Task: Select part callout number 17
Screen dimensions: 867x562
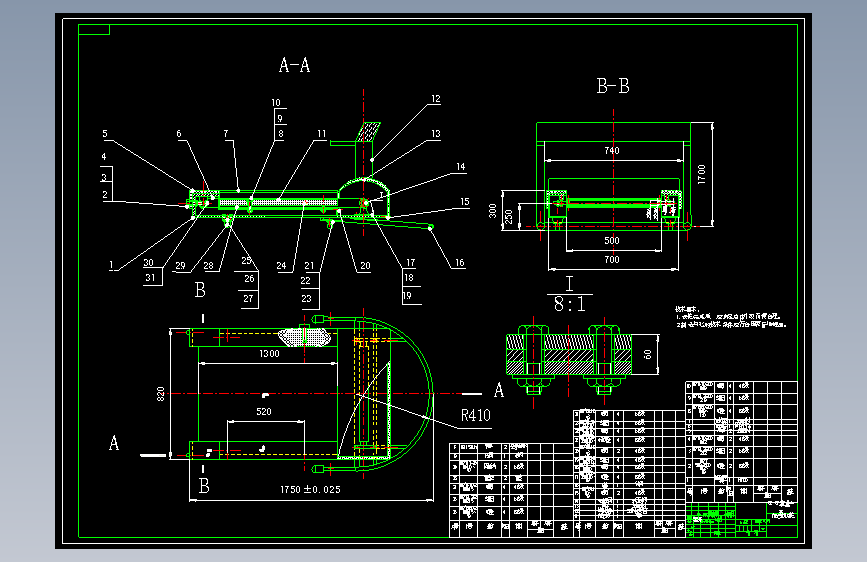Action: click(410, 263)
